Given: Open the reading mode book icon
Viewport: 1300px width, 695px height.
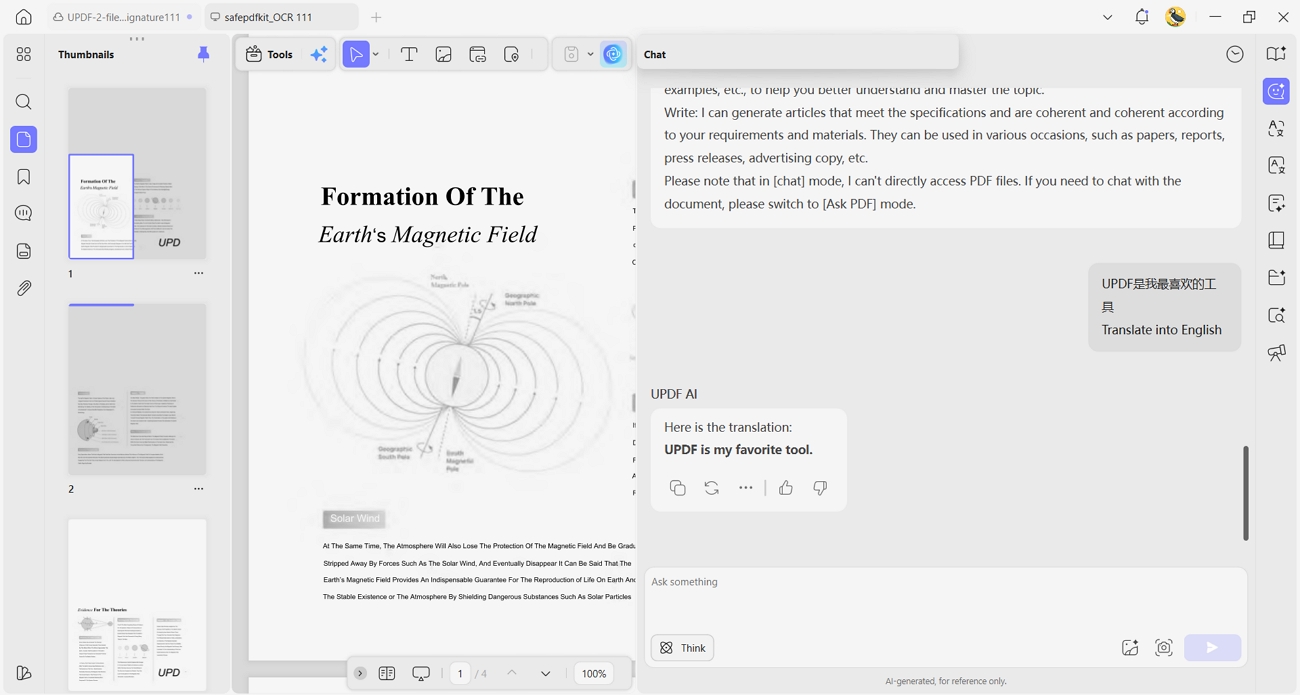Looking at the screenshot, I should pyautogui.click(x=1276, y=54).
